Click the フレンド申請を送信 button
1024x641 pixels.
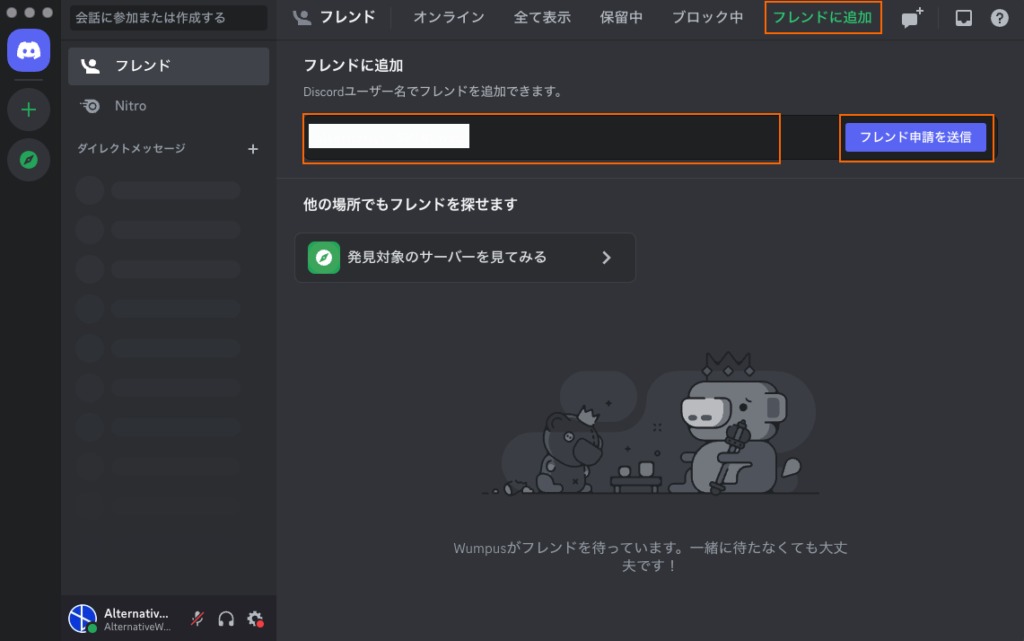(x=915, y=137)
